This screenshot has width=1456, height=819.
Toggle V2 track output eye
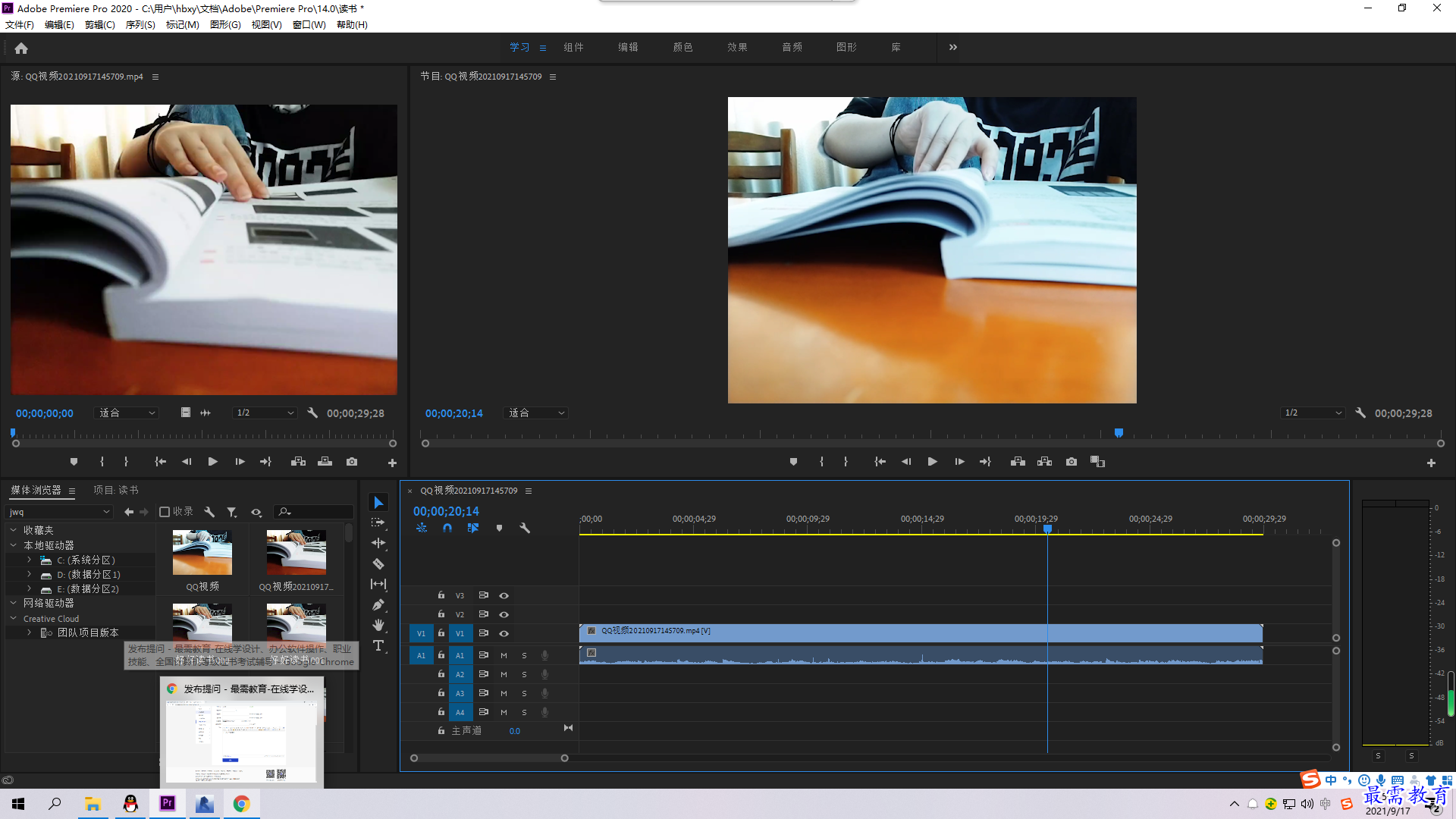504,614
